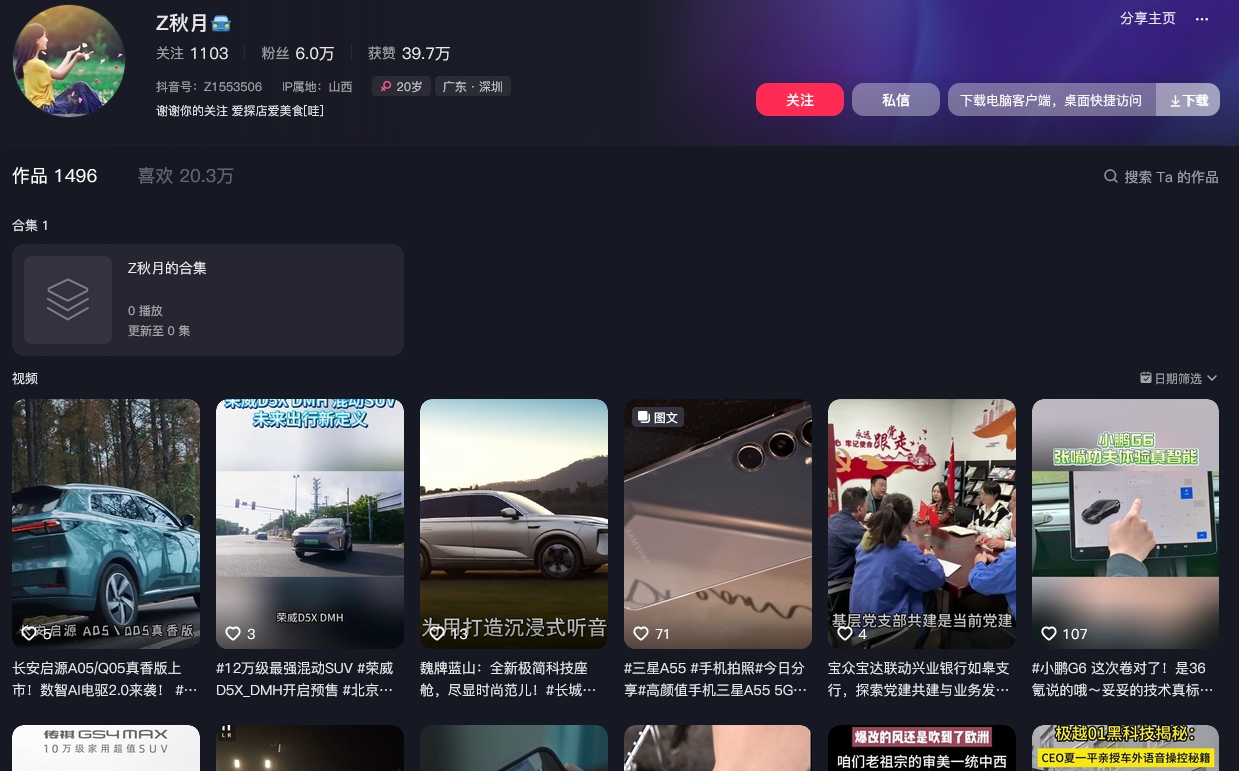
Task: Click 抖音号：Z1553506 text
Action: 209,87
